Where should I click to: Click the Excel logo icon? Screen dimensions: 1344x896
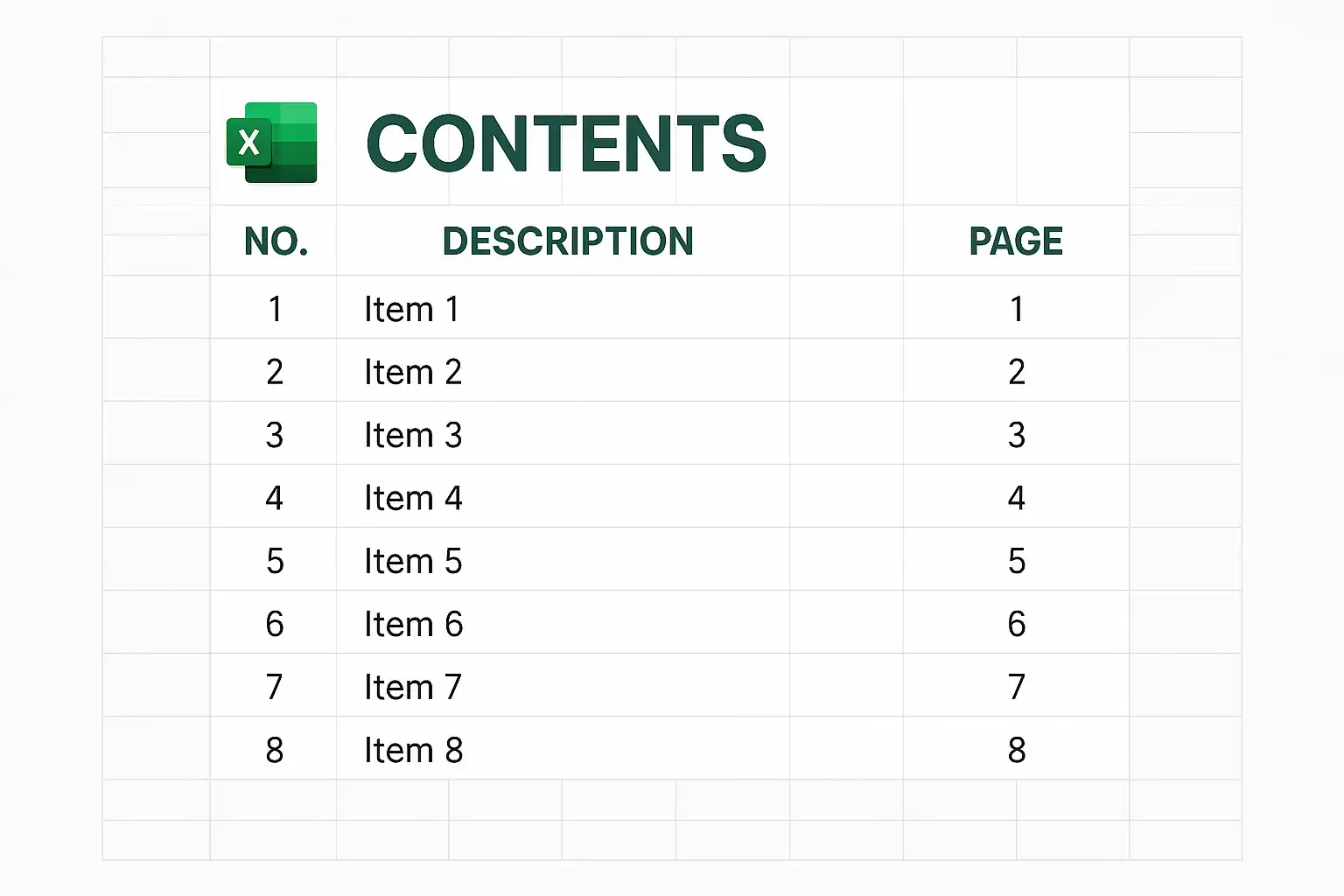point(272,143)
